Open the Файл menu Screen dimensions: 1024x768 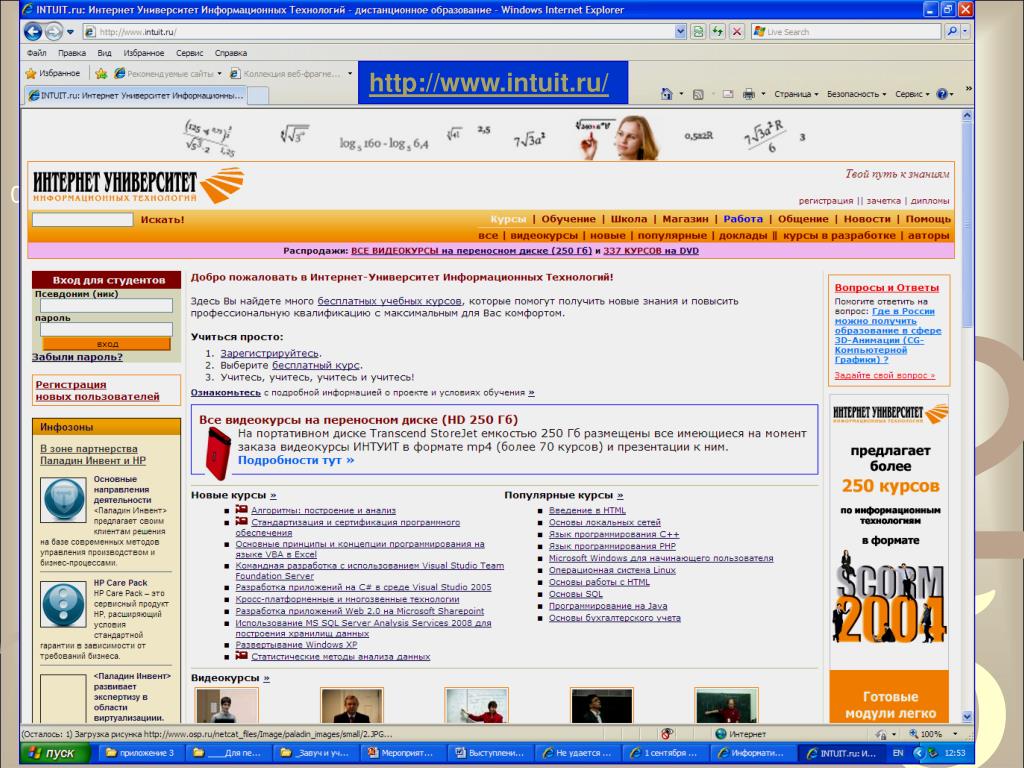37,53
